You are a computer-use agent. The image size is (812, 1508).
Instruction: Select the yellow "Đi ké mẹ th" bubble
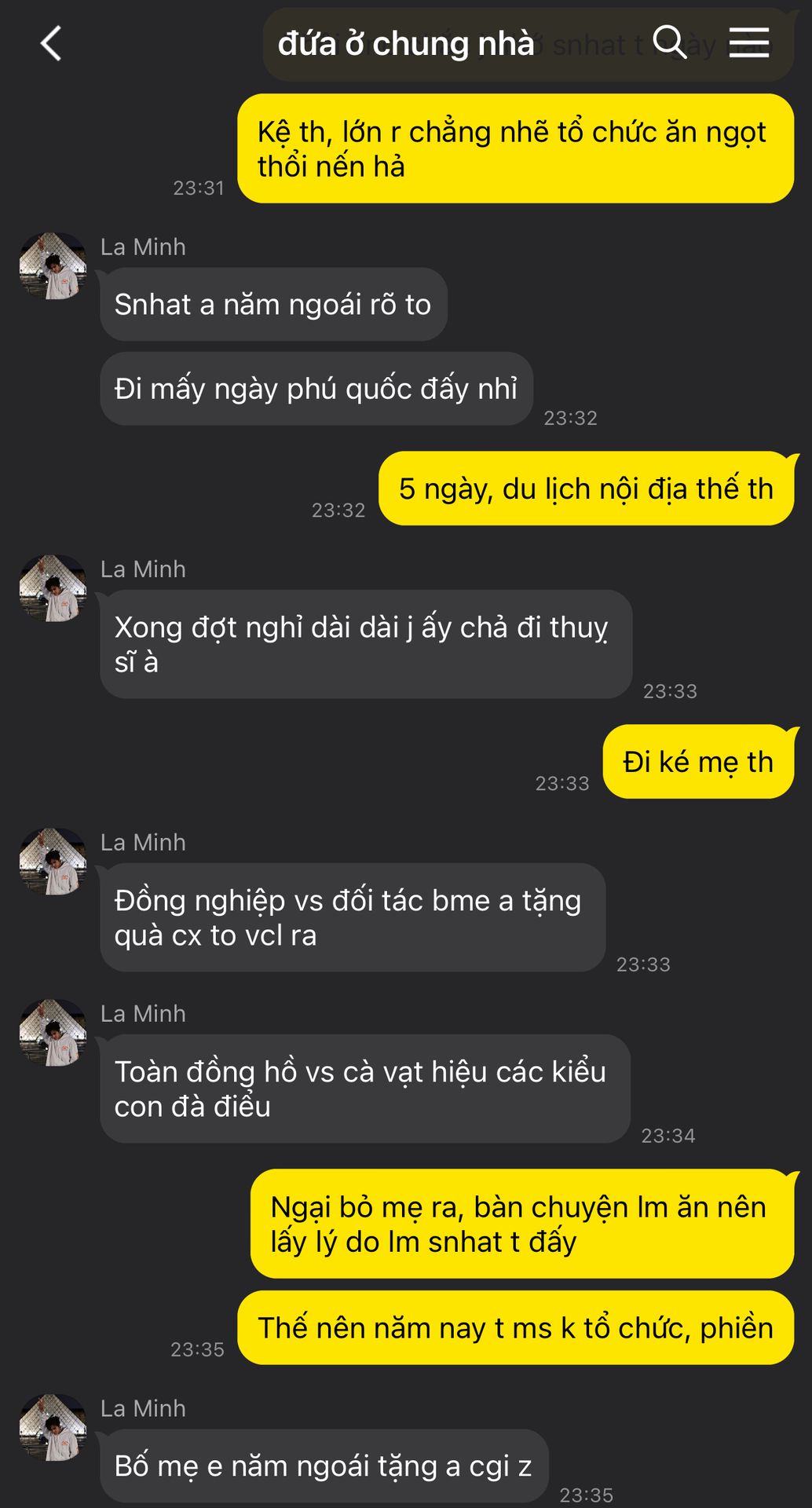pyautogui.click(x=699, y=762)
